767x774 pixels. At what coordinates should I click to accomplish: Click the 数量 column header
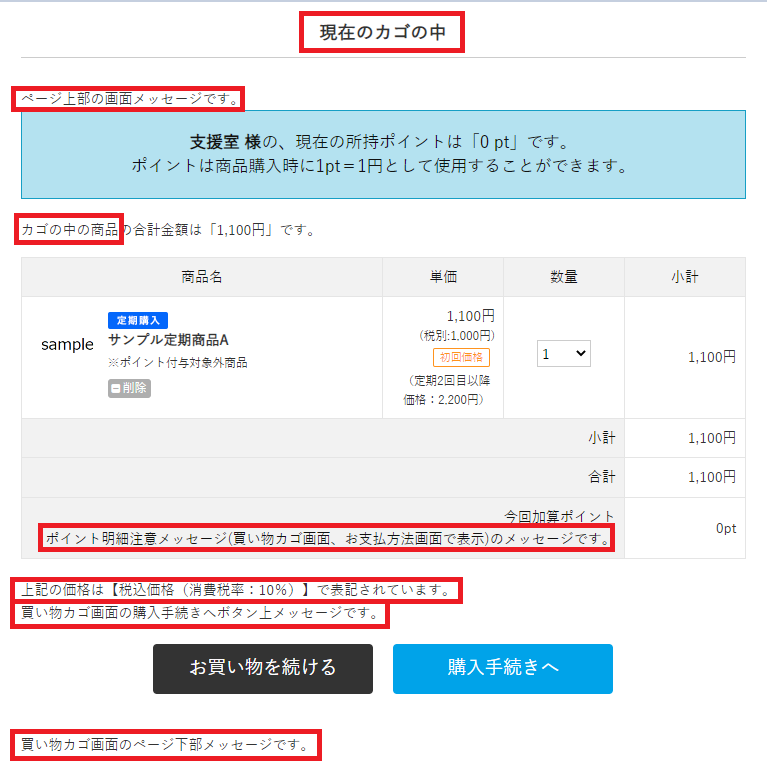(564, 277)
